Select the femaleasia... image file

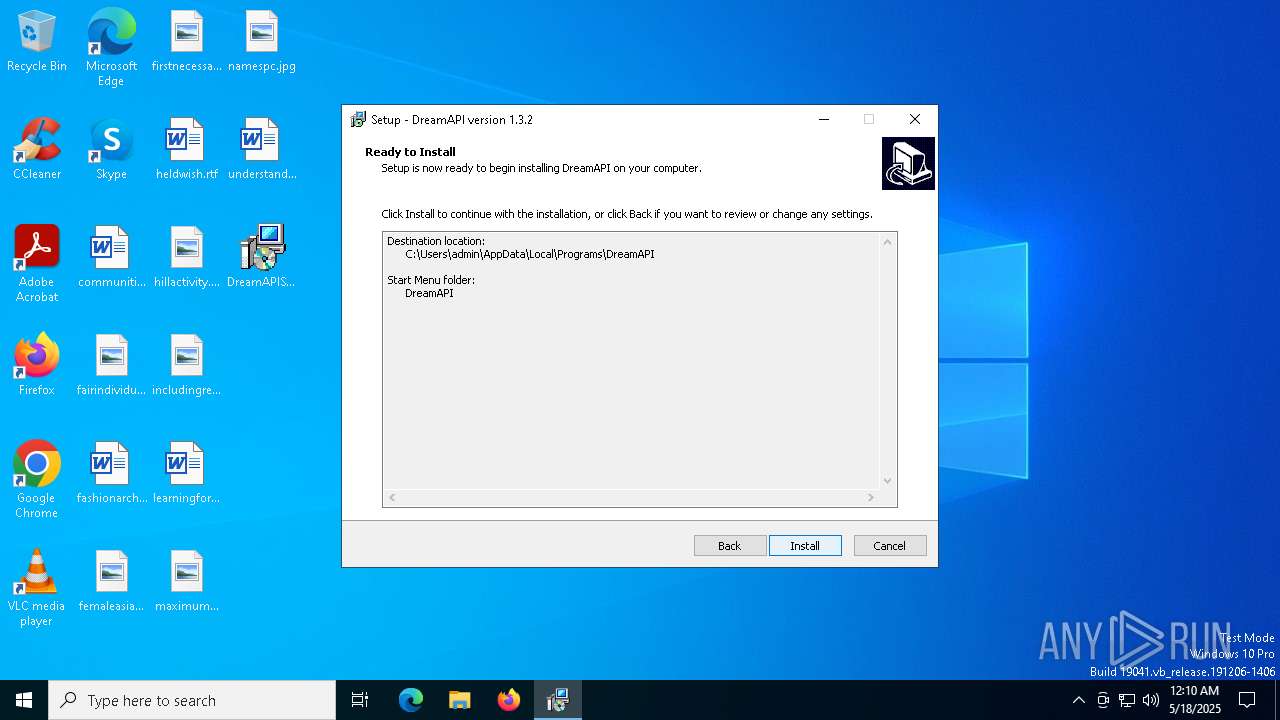point(111,581)
